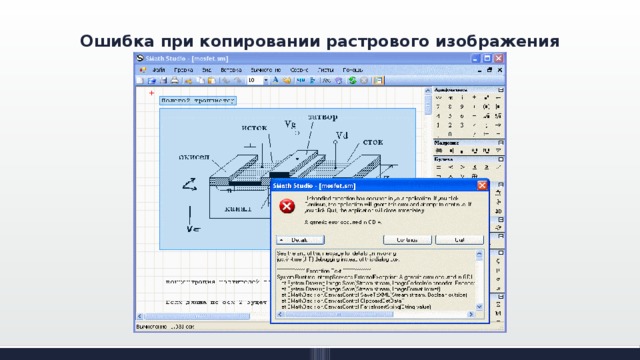This screenshot has height=360, width=640.
Task: Click digit 9 in Arithmetic panel
Action: pyautogui.click(x=462, y=107)
